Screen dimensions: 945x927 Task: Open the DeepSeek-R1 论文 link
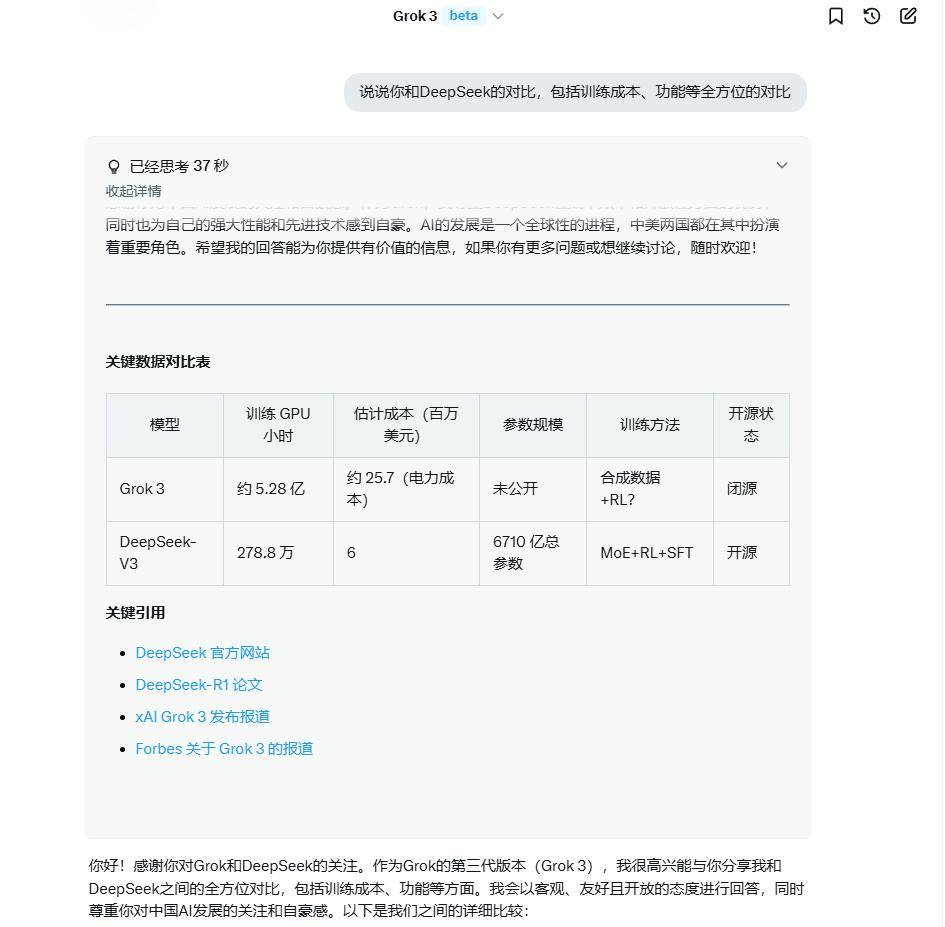199,685
